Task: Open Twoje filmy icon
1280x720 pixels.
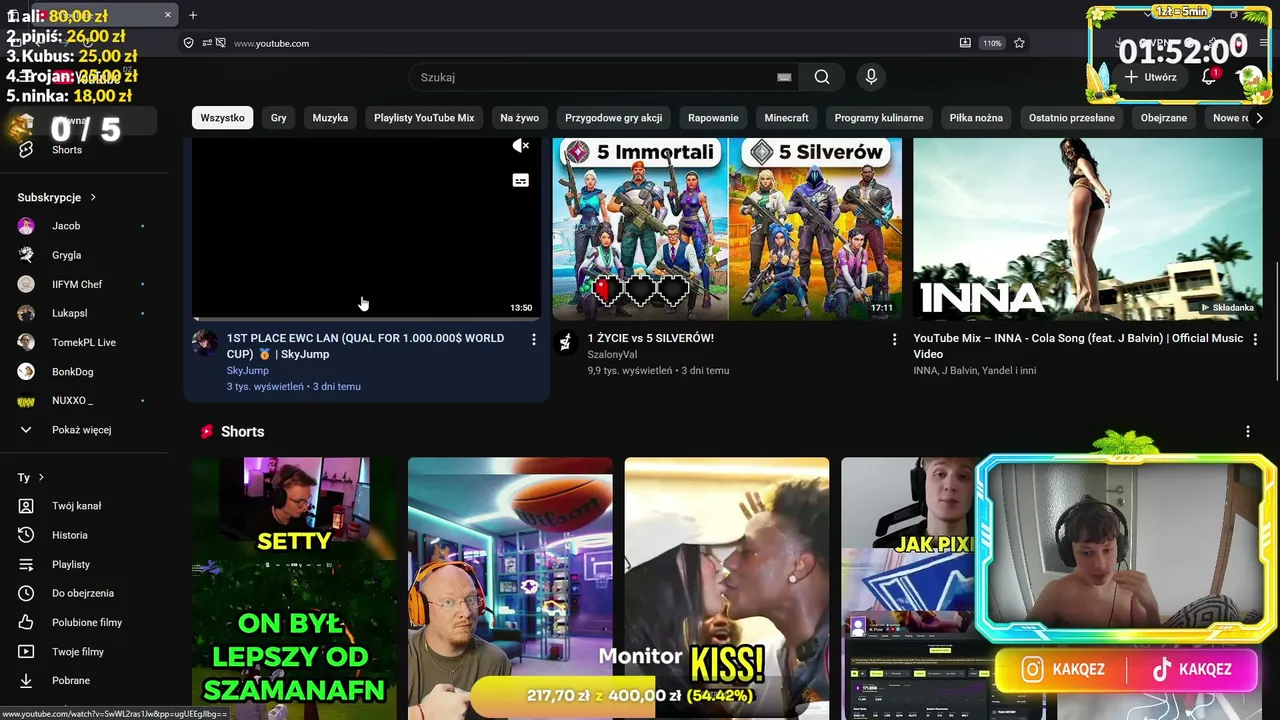Action: 26,652
